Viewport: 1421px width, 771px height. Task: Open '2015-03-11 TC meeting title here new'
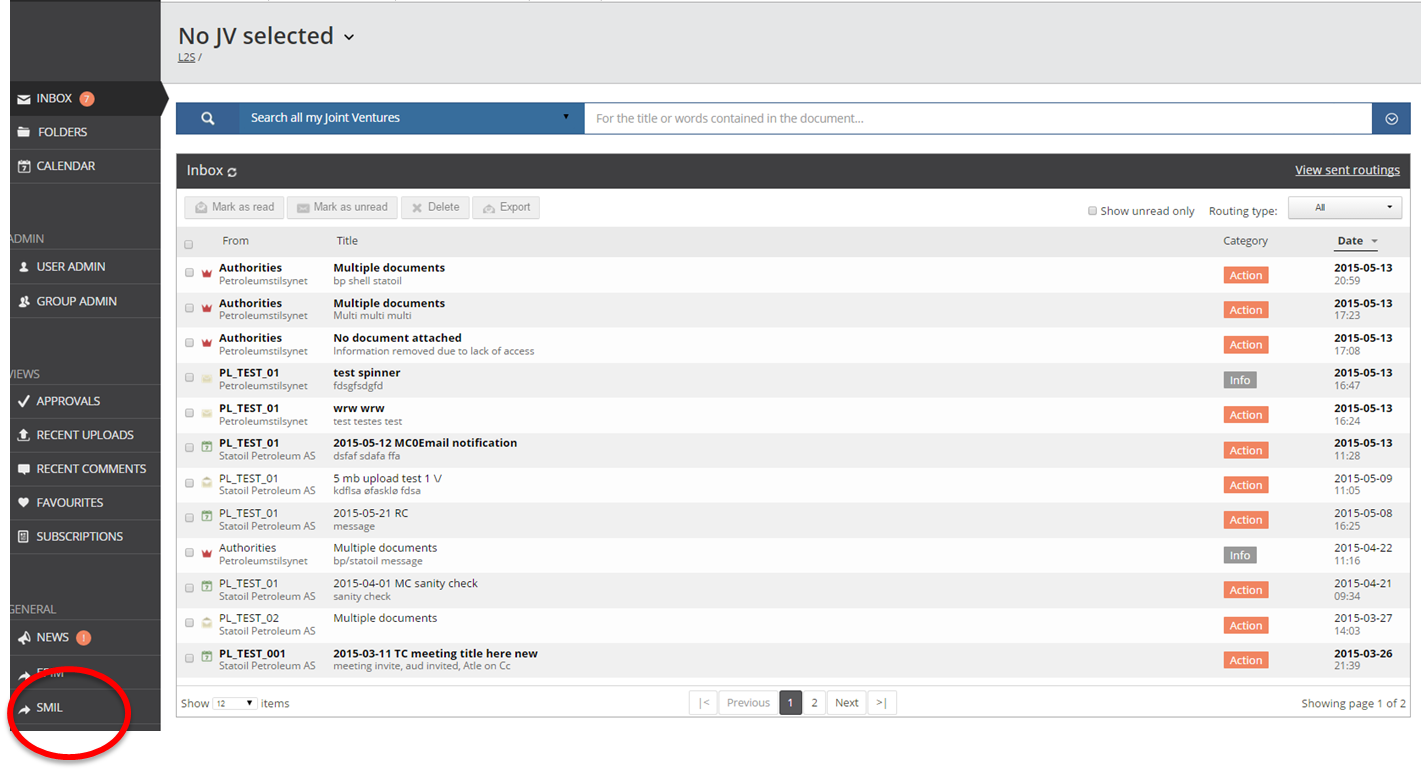point(435,653)
